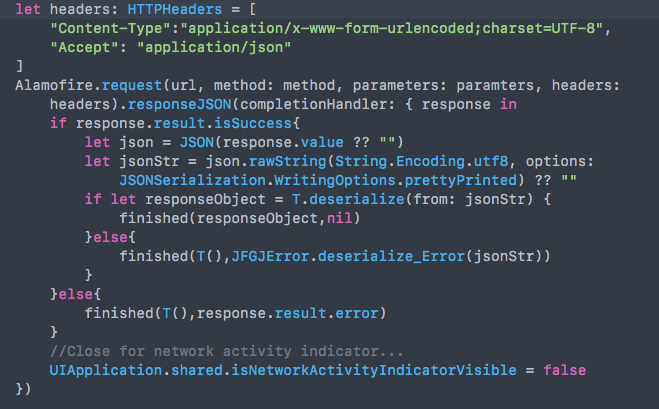Click the paramters argument value
This screenshot has width=659, height=409.
[495, 86]
